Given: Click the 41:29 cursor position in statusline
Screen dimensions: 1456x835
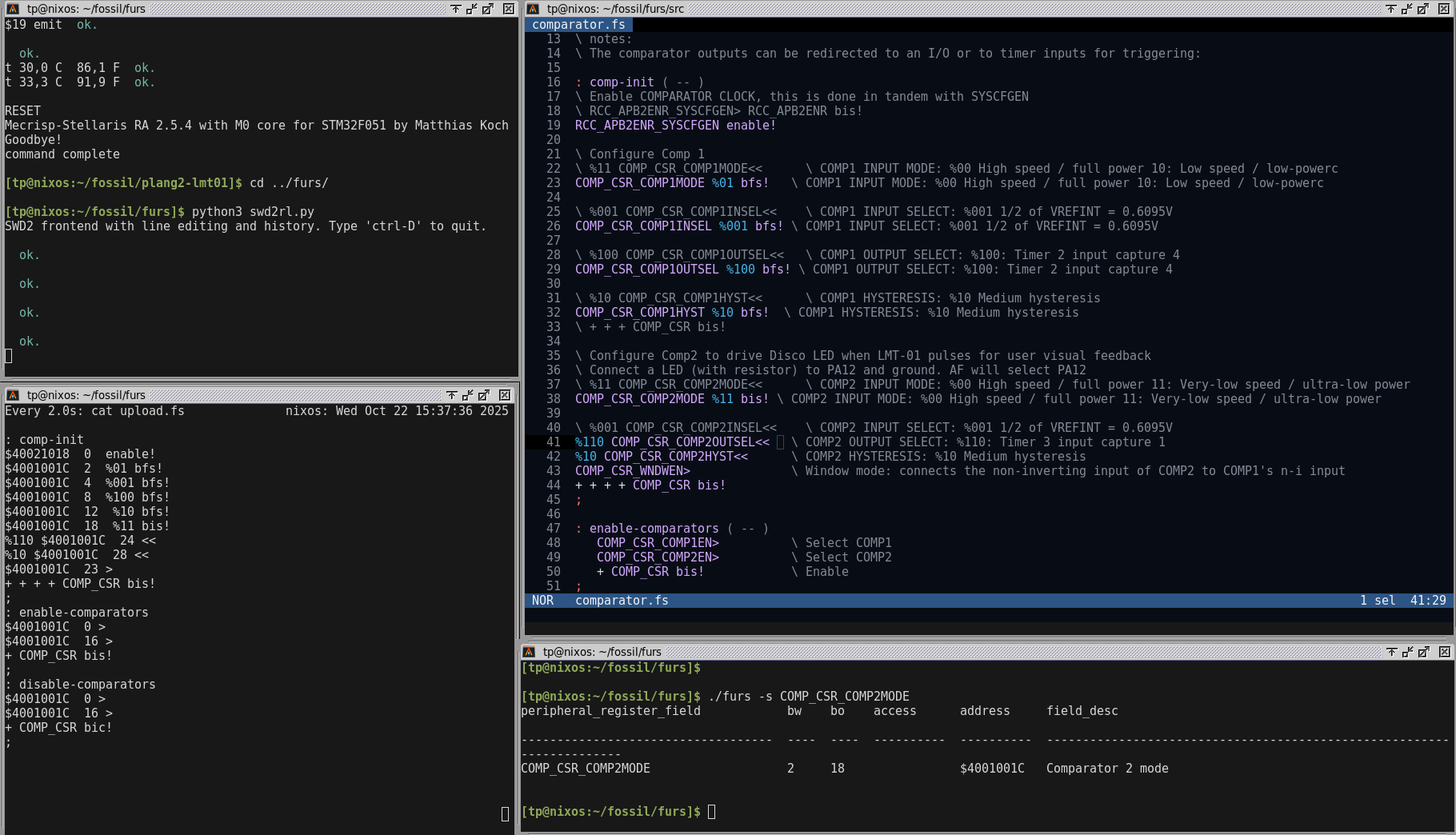Looking at the screenshot, I should click(x=1427, y=601).
